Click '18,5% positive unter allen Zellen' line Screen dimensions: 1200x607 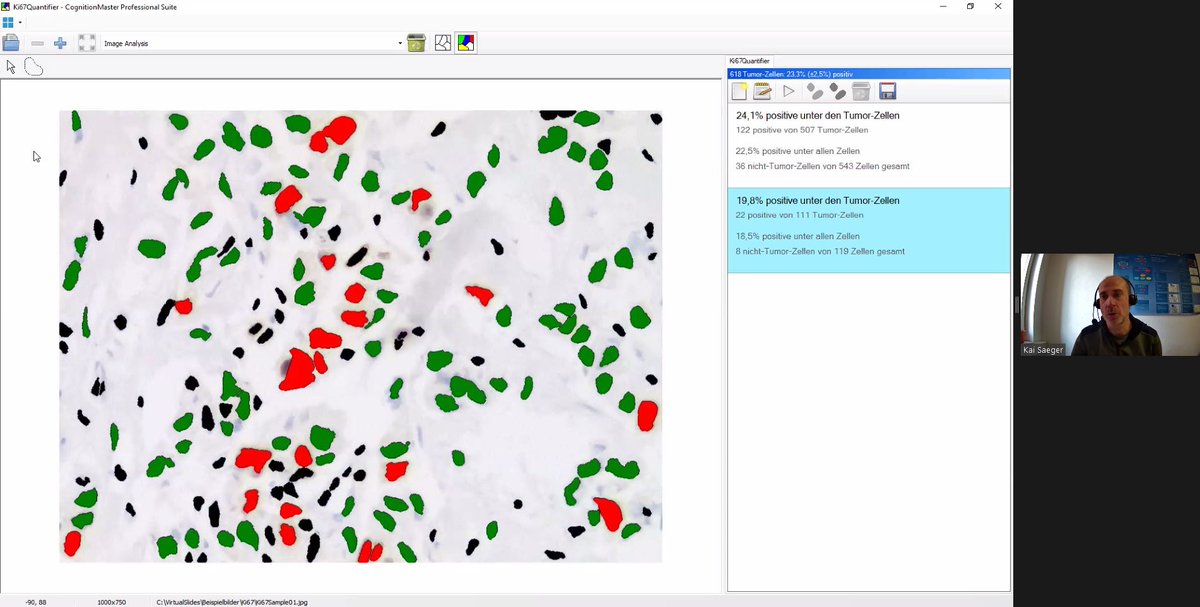(797, 236)
